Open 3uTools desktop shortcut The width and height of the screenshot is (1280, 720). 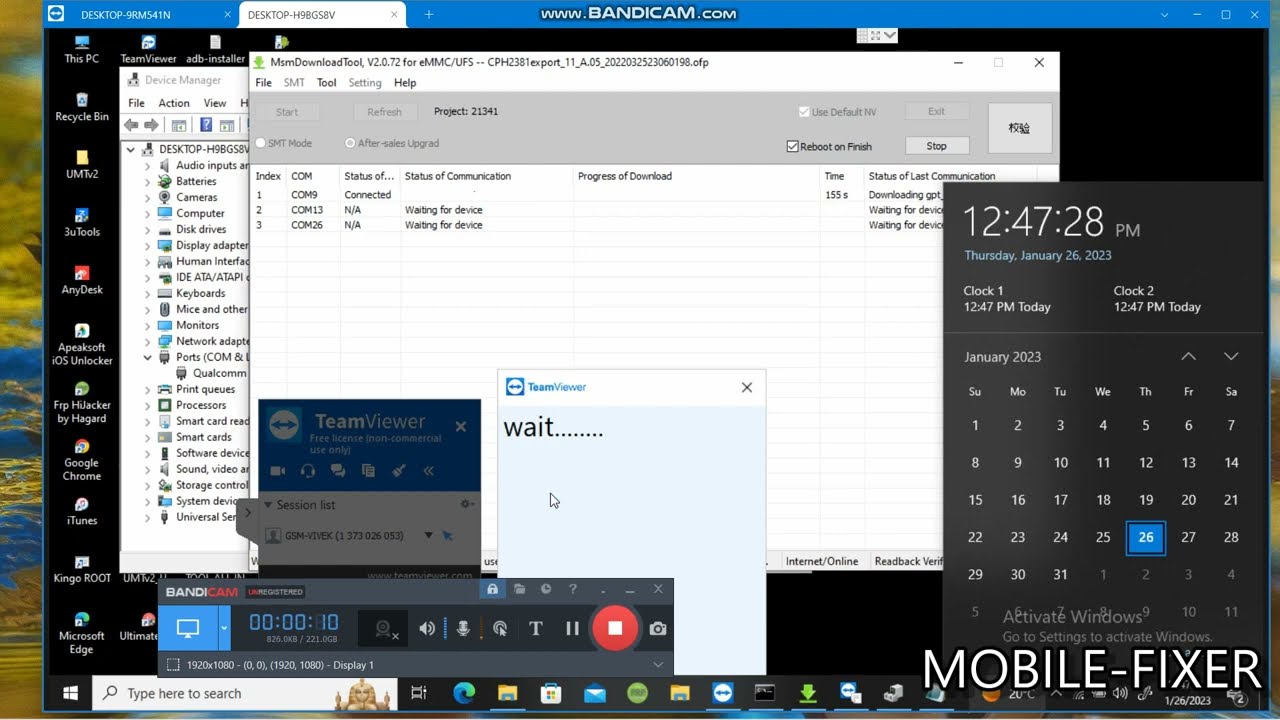[82, 222]
